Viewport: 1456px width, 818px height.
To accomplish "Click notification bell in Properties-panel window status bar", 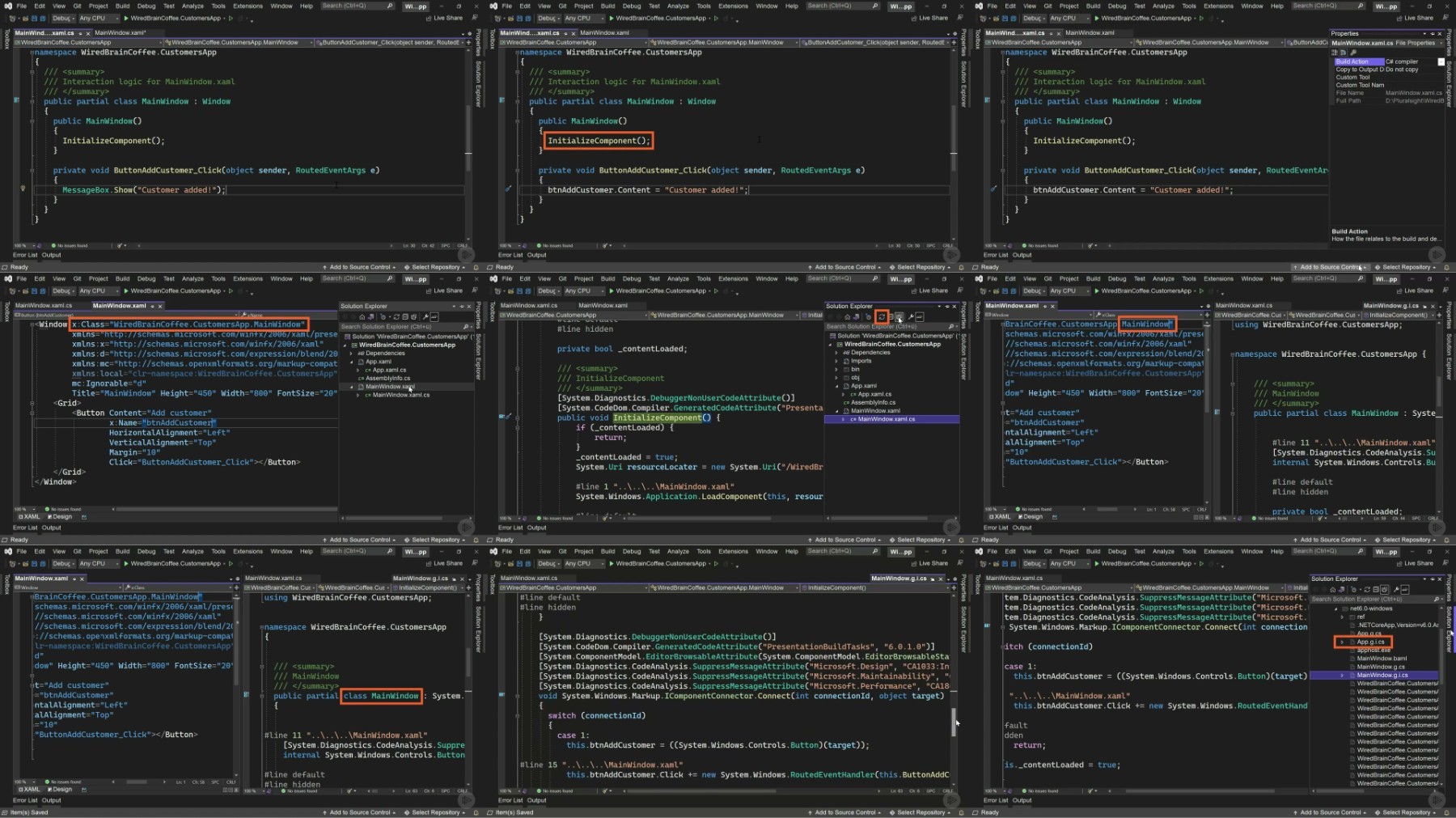I will [1446, 267].
